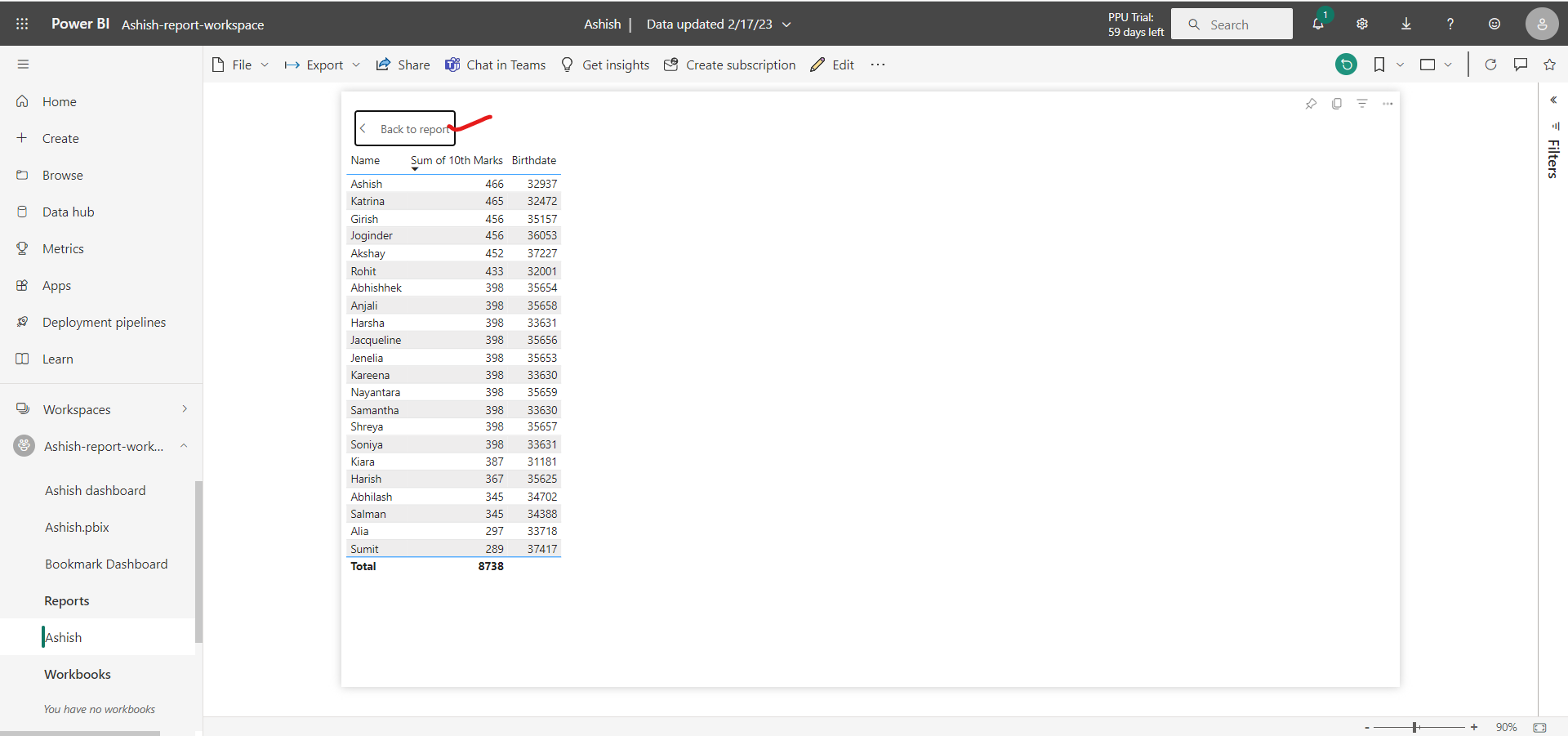Open report comments
Screen dimensions: 1568x736
pos(1521,65)
